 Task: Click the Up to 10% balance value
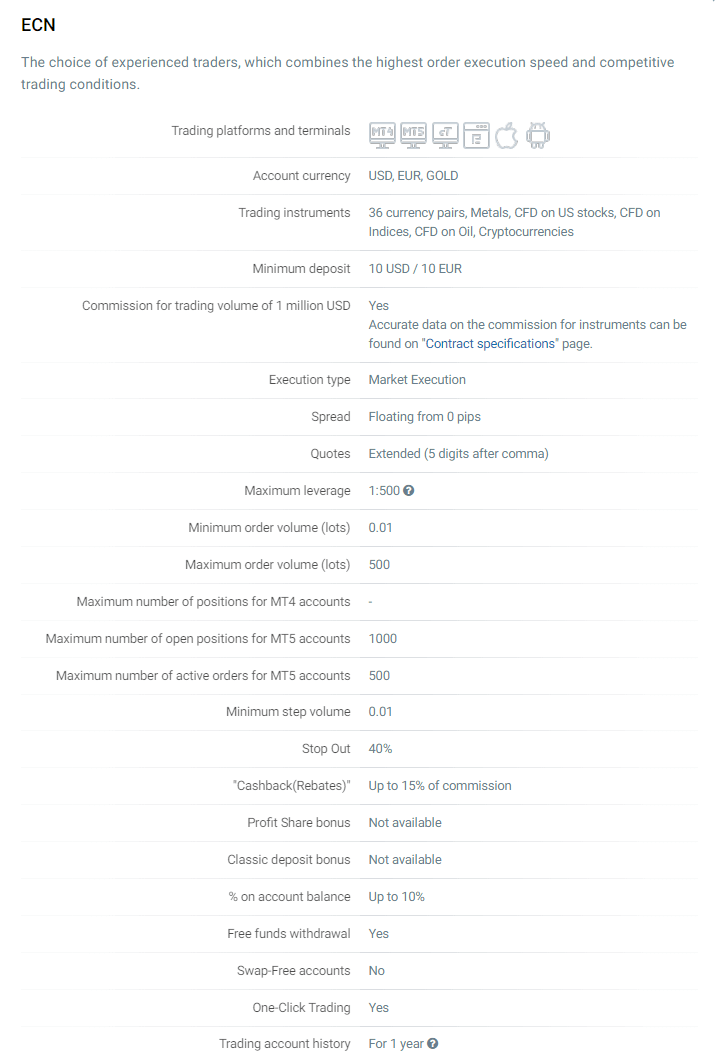[397, 897]
